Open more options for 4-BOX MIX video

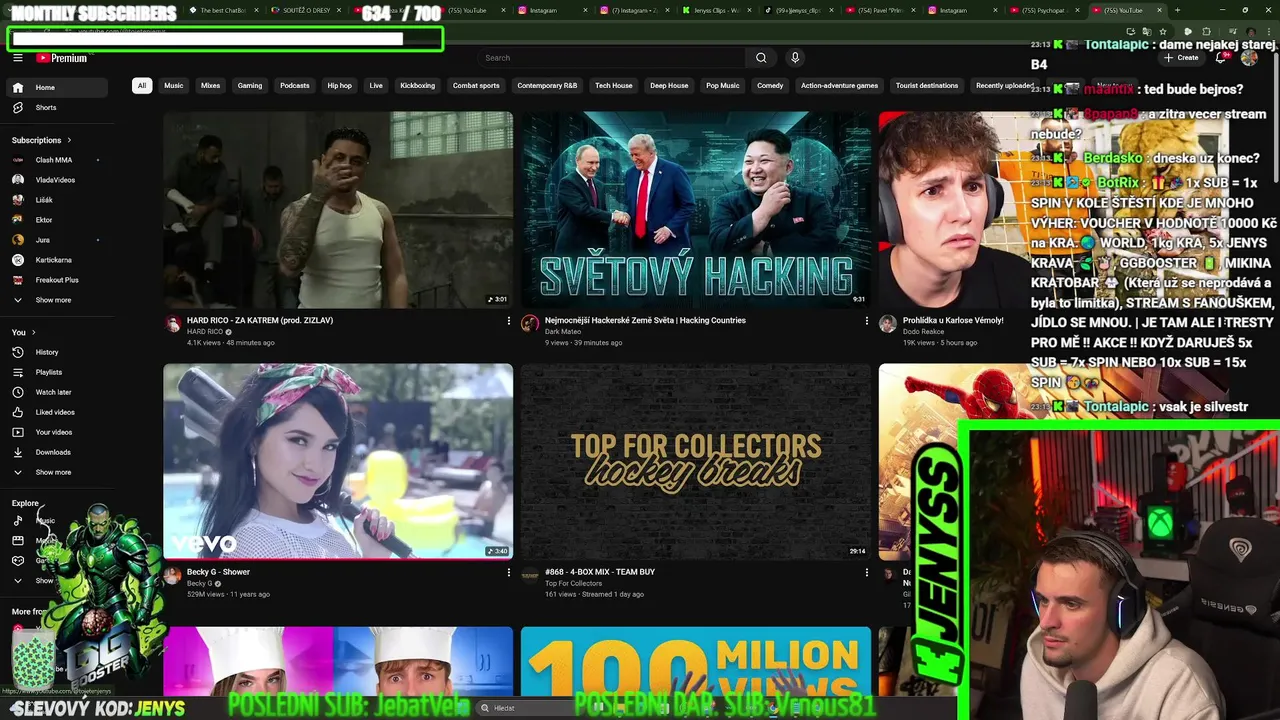[867, 573]
